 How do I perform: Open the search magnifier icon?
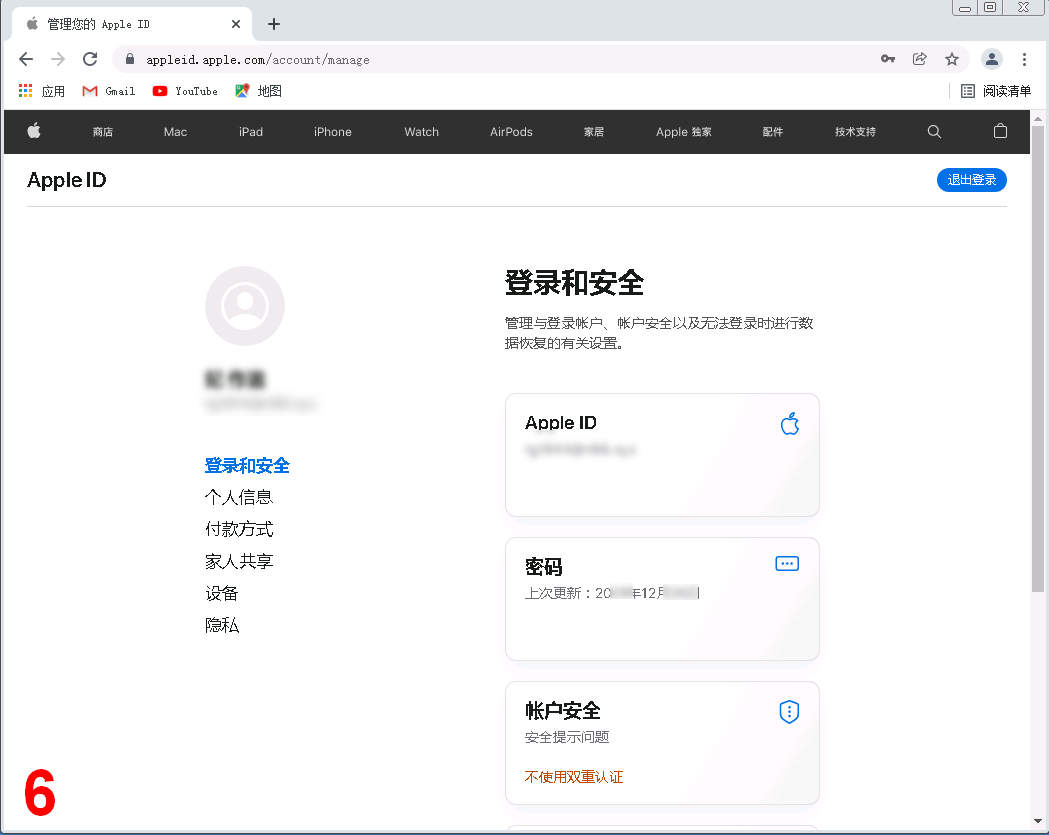[934, 131]
